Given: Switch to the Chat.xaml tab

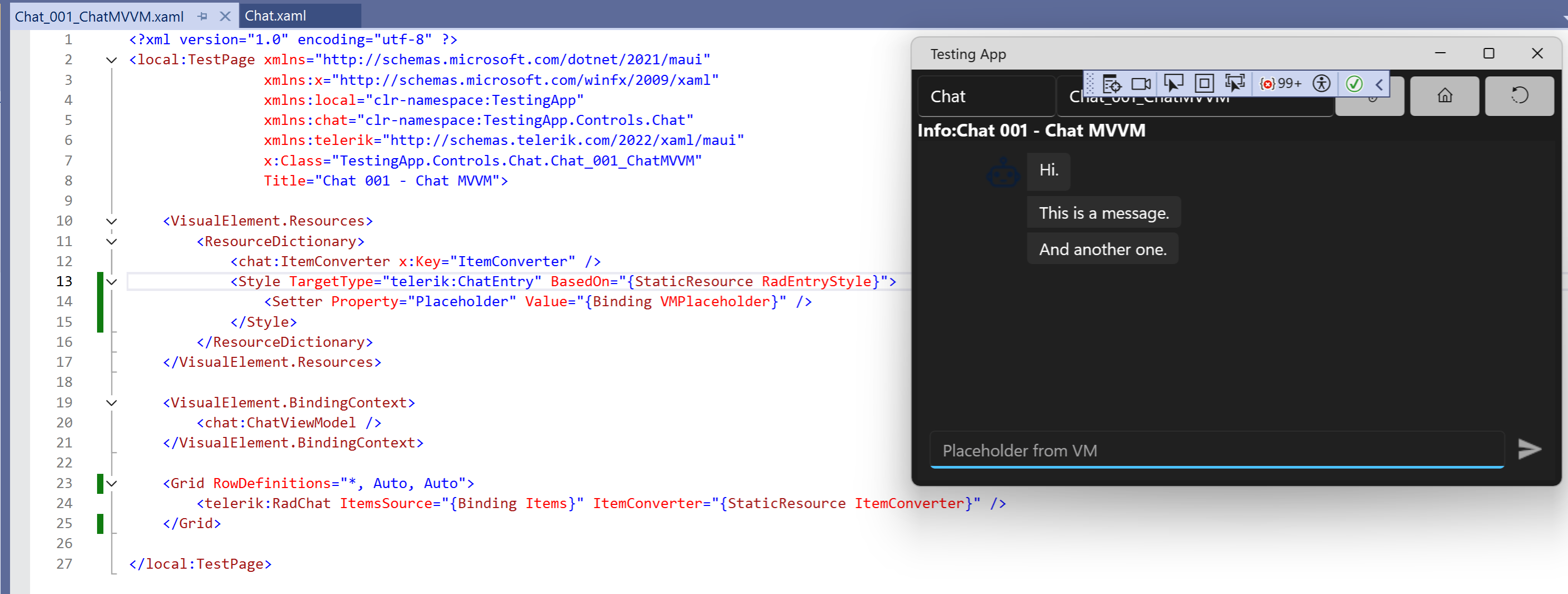Looking at the screenshot, I should [x=276, y=16].
